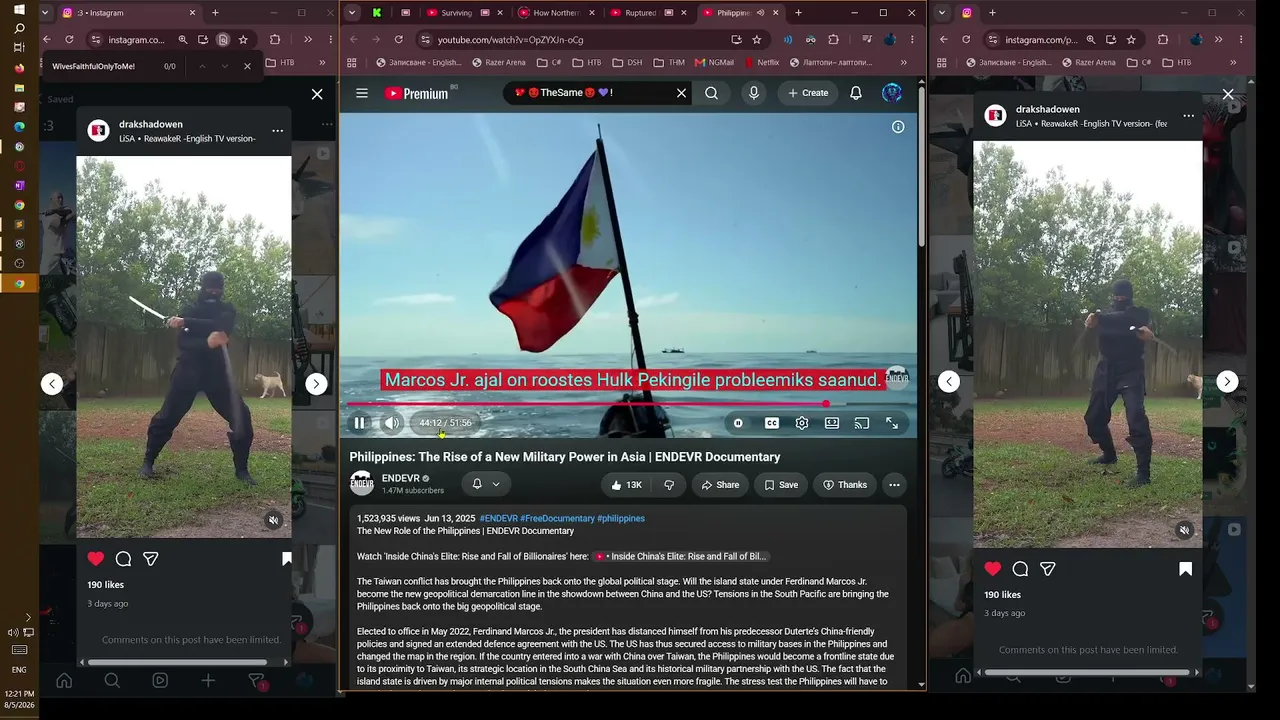Open Instagram home in left window
The image size is (1280, 720).
pos(64,681)
